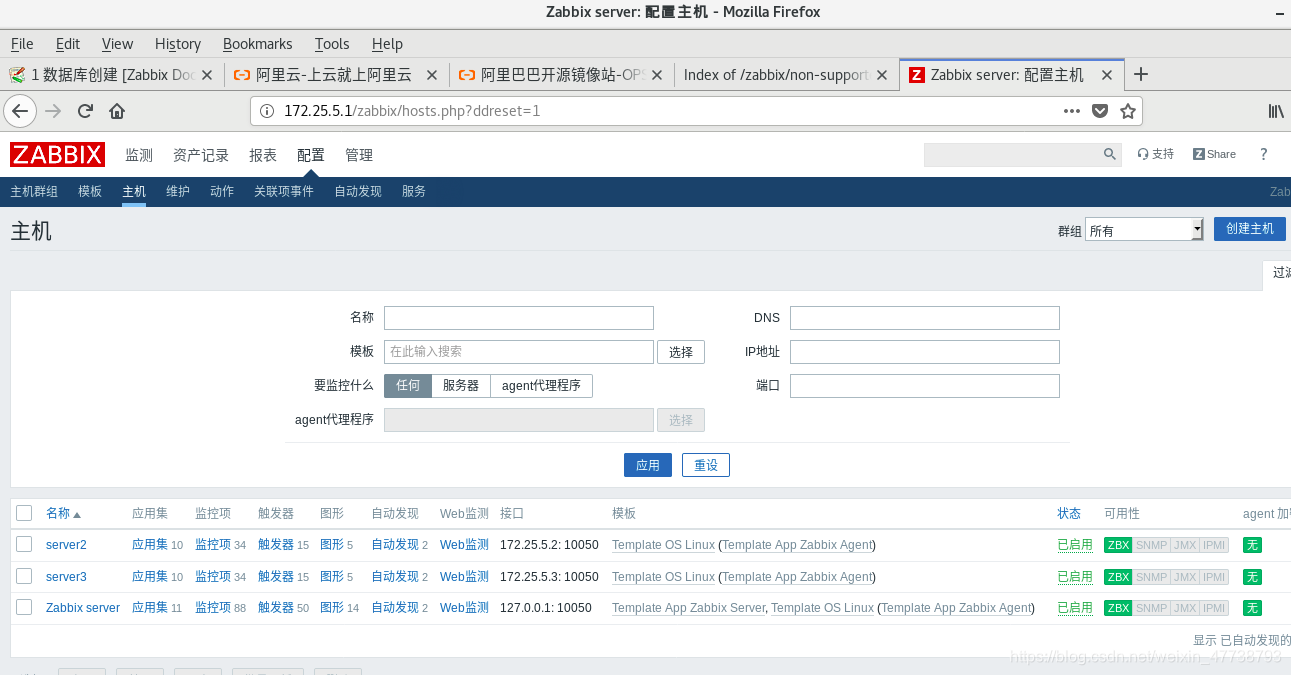Open the 监测 top menu
The height and width of the screenshot is (675, 1291).
[139, 155]
